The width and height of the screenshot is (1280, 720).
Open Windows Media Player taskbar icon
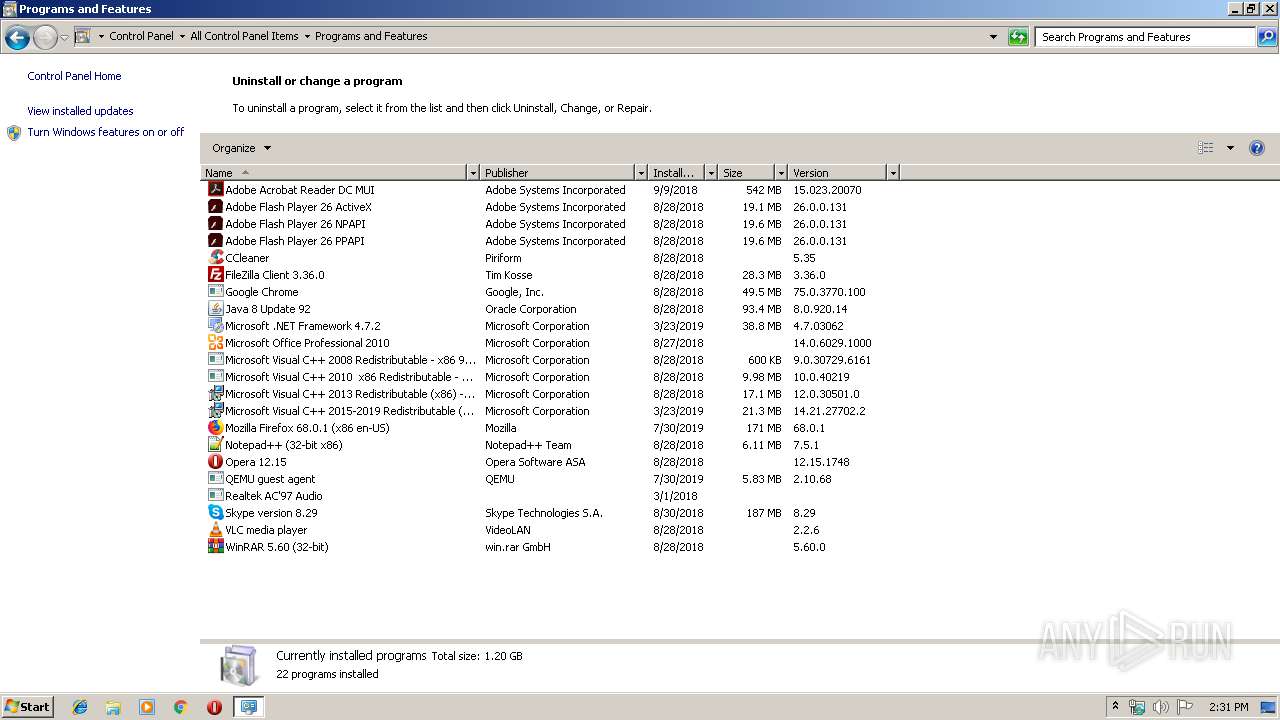pos(147,707)
